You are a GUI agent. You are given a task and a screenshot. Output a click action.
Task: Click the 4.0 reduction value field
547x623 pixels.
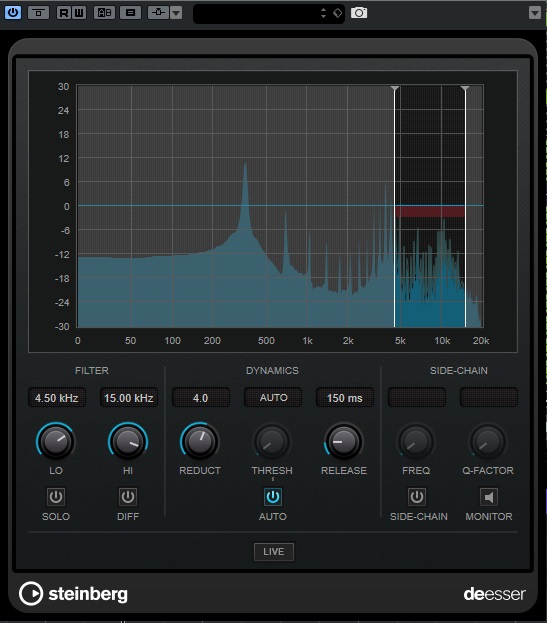[201, 398]
